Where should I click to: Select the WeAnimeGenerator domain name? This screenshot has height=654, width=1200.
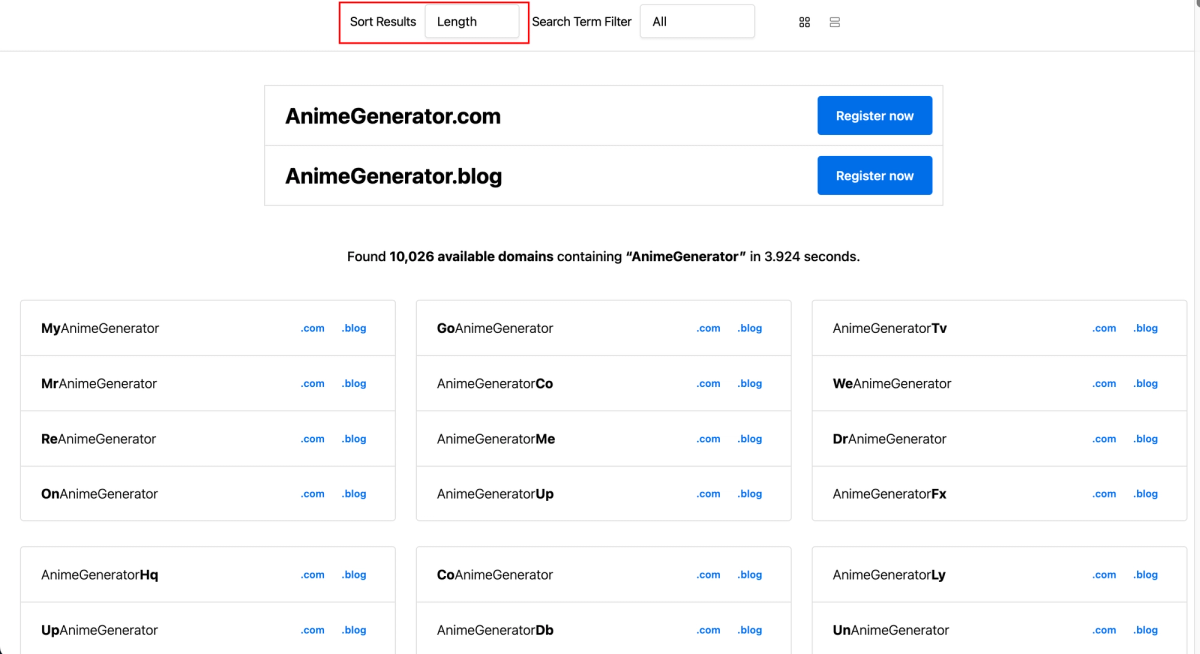pos(892,384)
